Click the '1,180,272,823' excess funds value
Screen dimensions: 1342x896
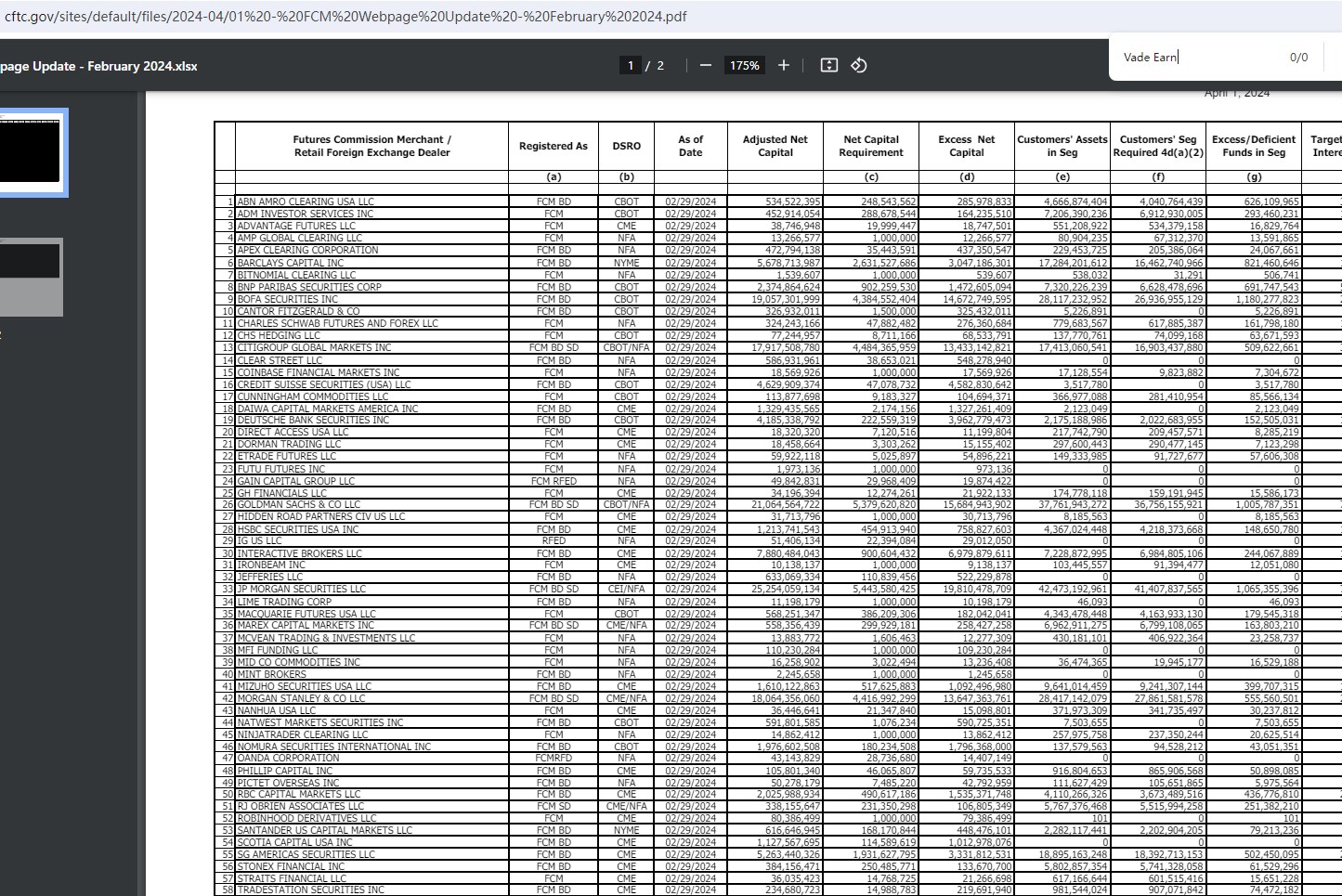coord(1268,299)
